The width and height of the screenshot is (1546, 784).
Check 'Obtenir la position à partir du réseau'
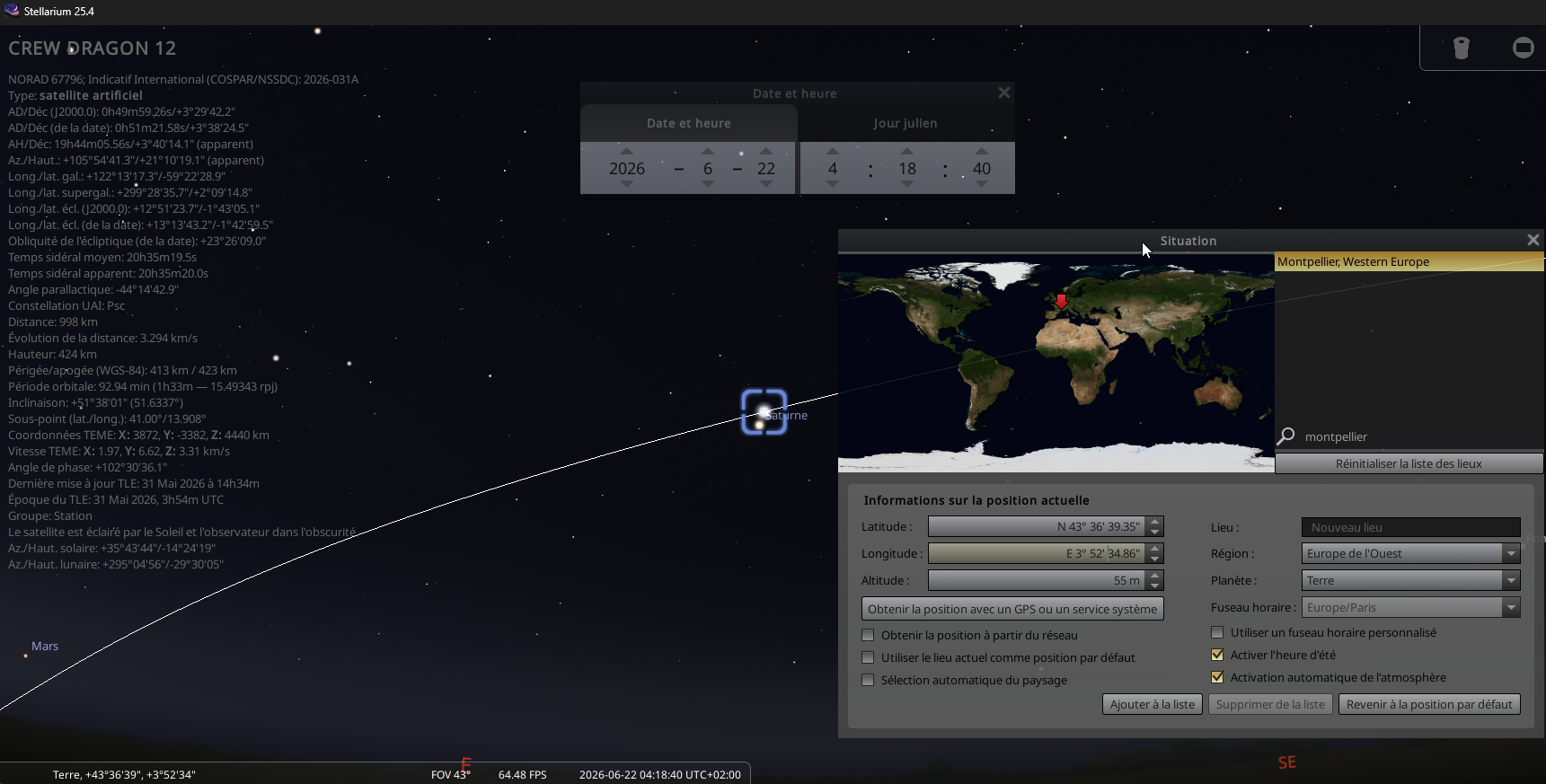(x=868, y=635)
